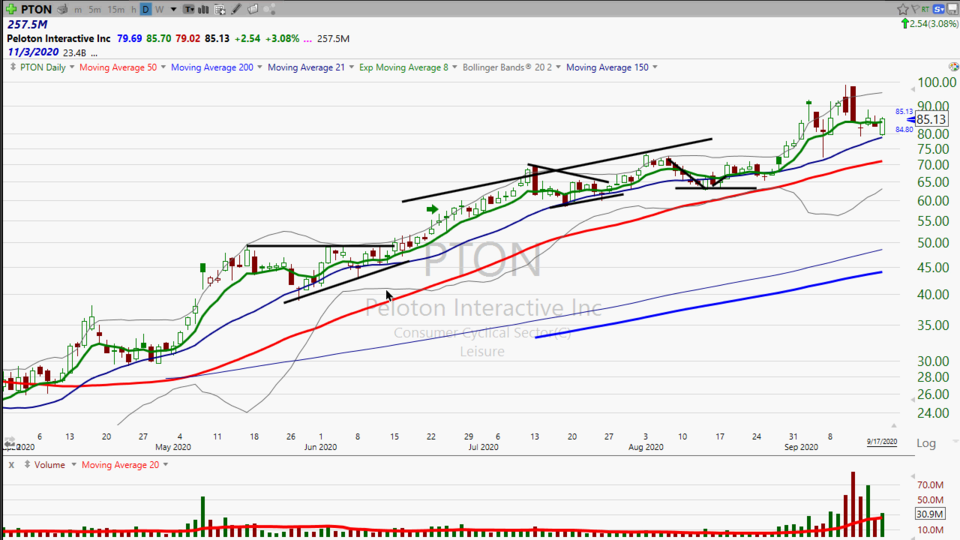Click the blue 79.69 open price
Image resolution: width=960 pixels, height=540 pixels.
click(x=129, y=38)
